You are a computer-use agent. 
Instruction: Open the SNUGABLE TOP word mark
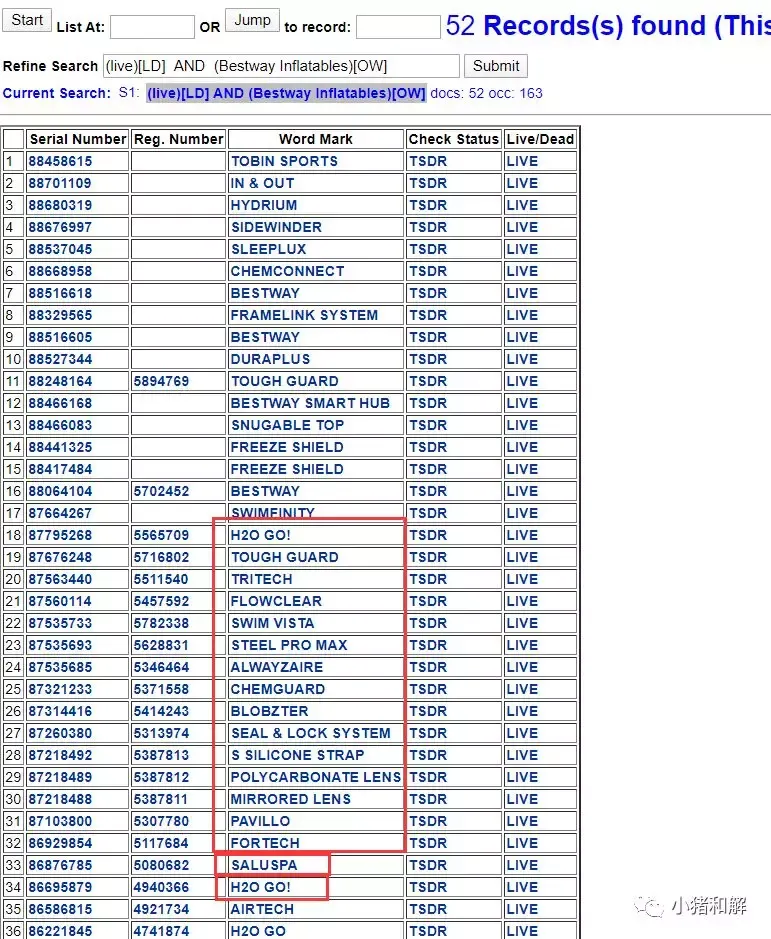[287, 425]
